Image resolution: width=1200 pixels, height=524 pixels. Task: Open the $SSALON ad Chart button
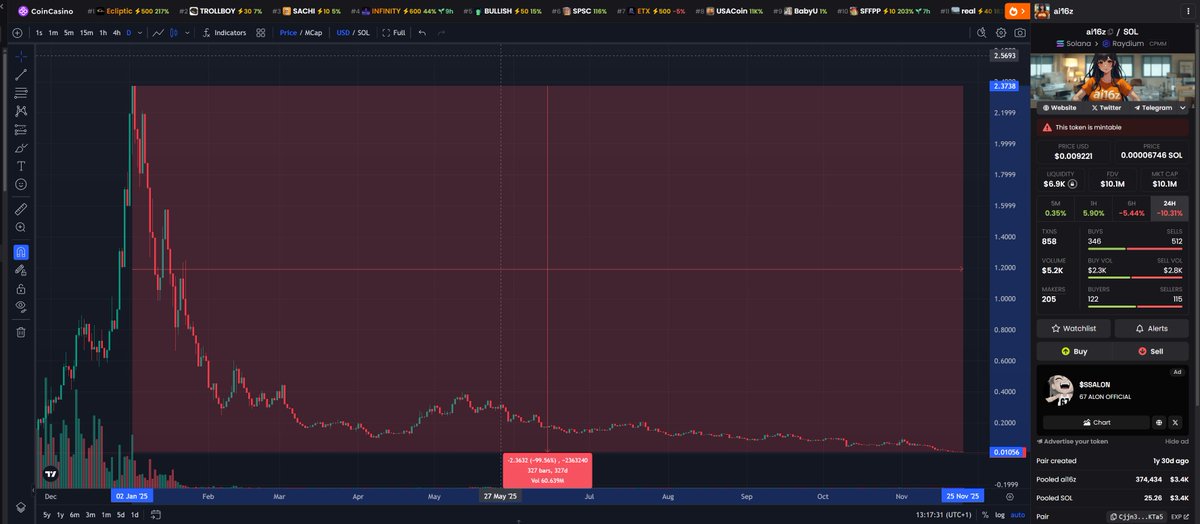[x=1096, y=422]
